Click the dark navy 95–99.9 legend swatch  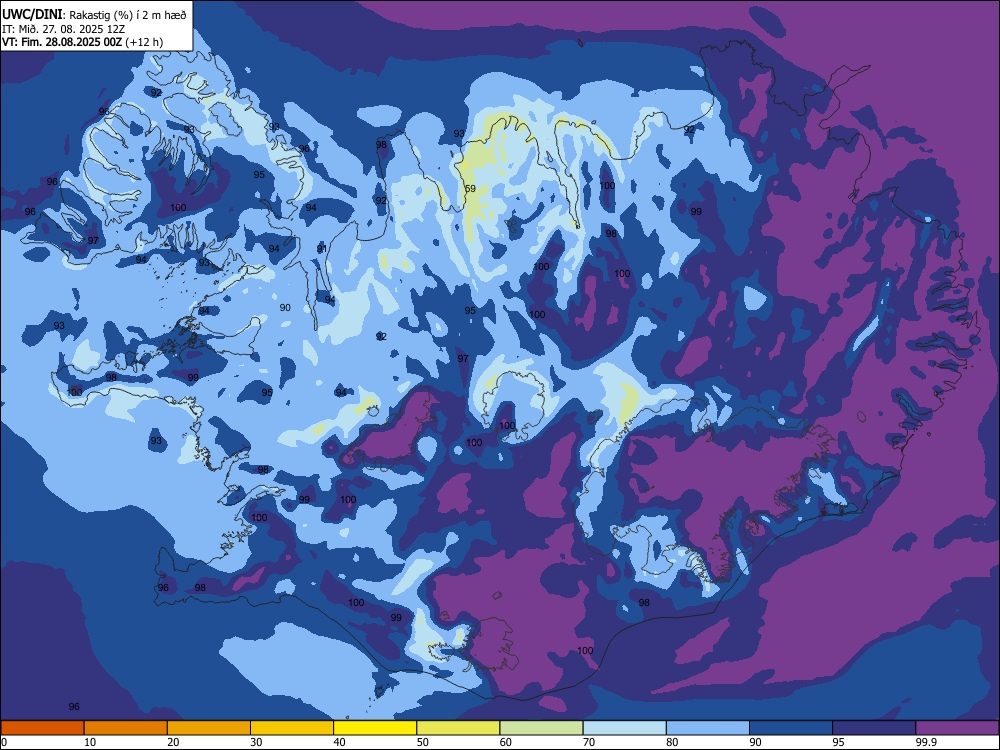tap(874, 728)
